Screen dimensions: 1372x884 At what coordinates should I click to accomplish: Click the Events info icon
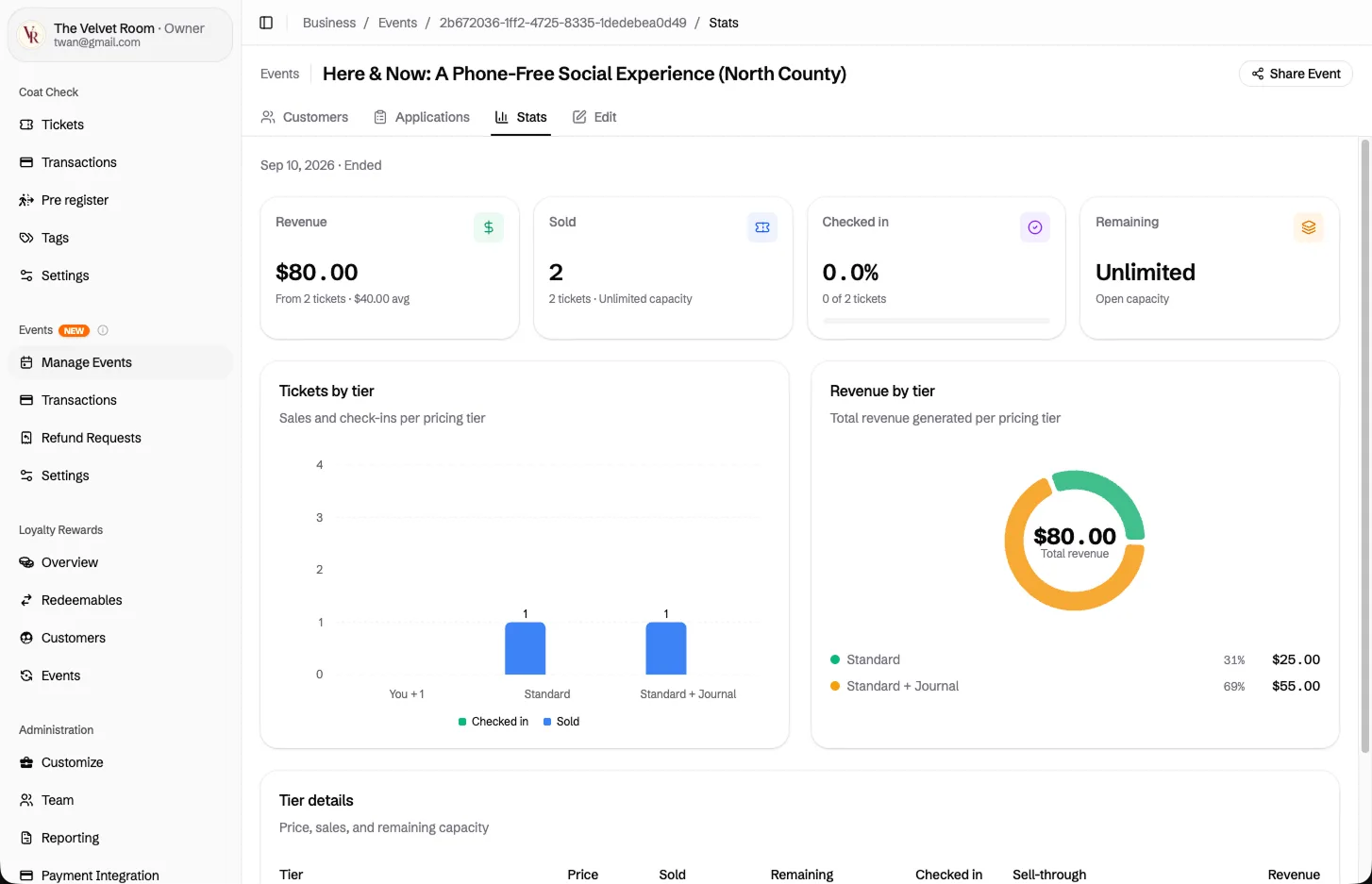103,330
